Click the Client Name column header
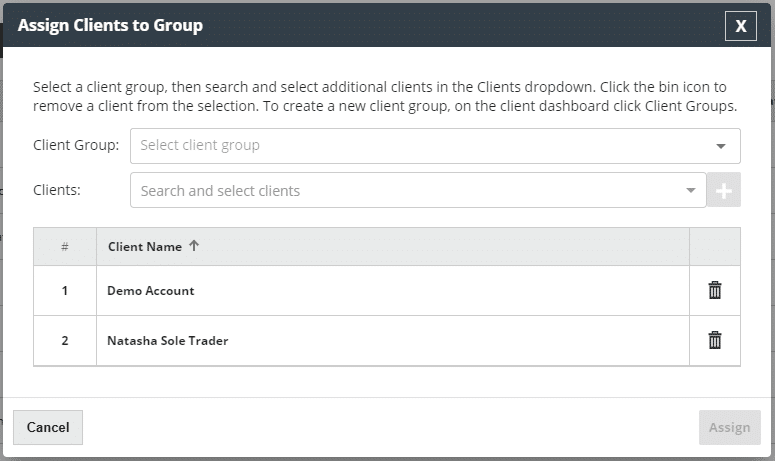 tap(145, 246)
